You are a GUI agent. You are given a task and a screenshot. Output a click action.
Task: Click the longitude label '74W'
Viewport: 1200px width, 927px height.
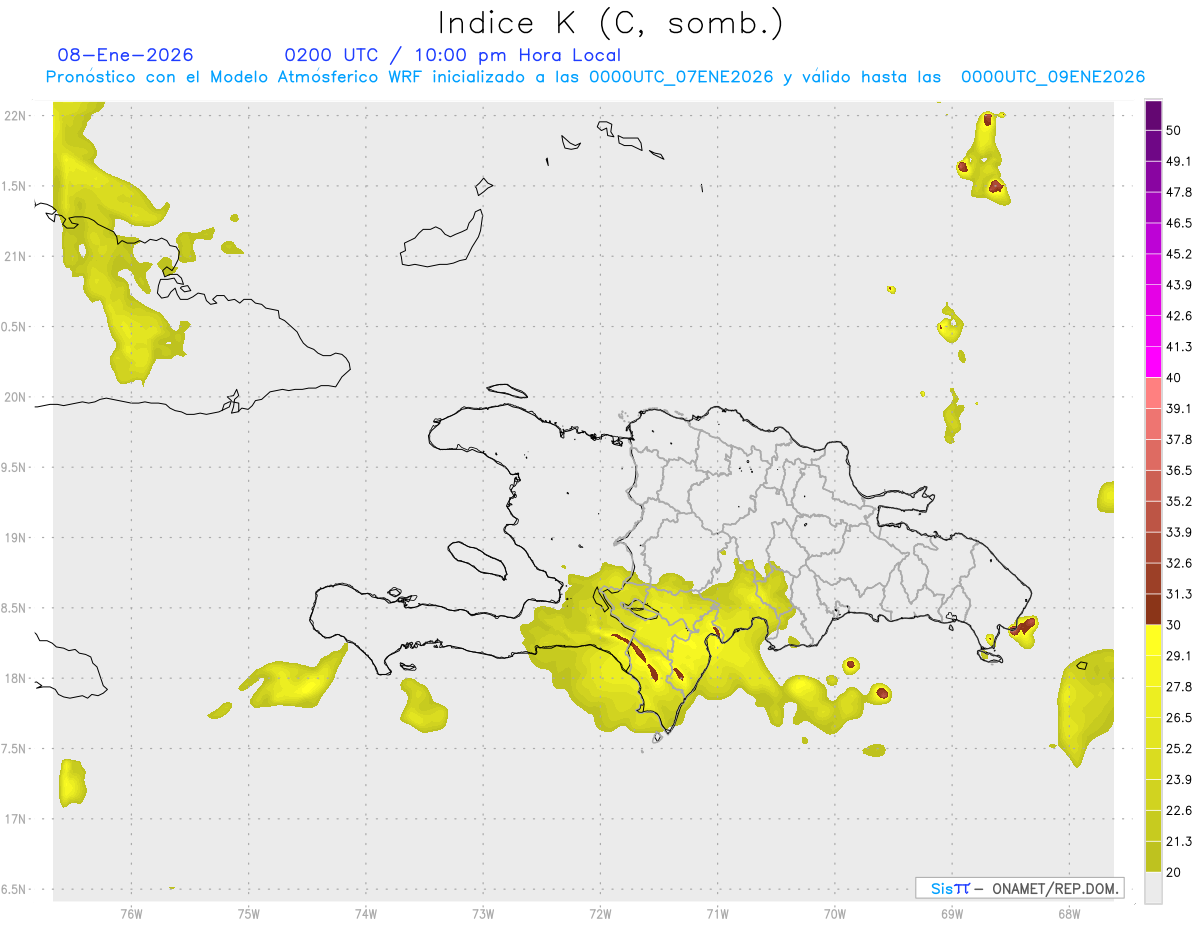(x=365, y=914)
